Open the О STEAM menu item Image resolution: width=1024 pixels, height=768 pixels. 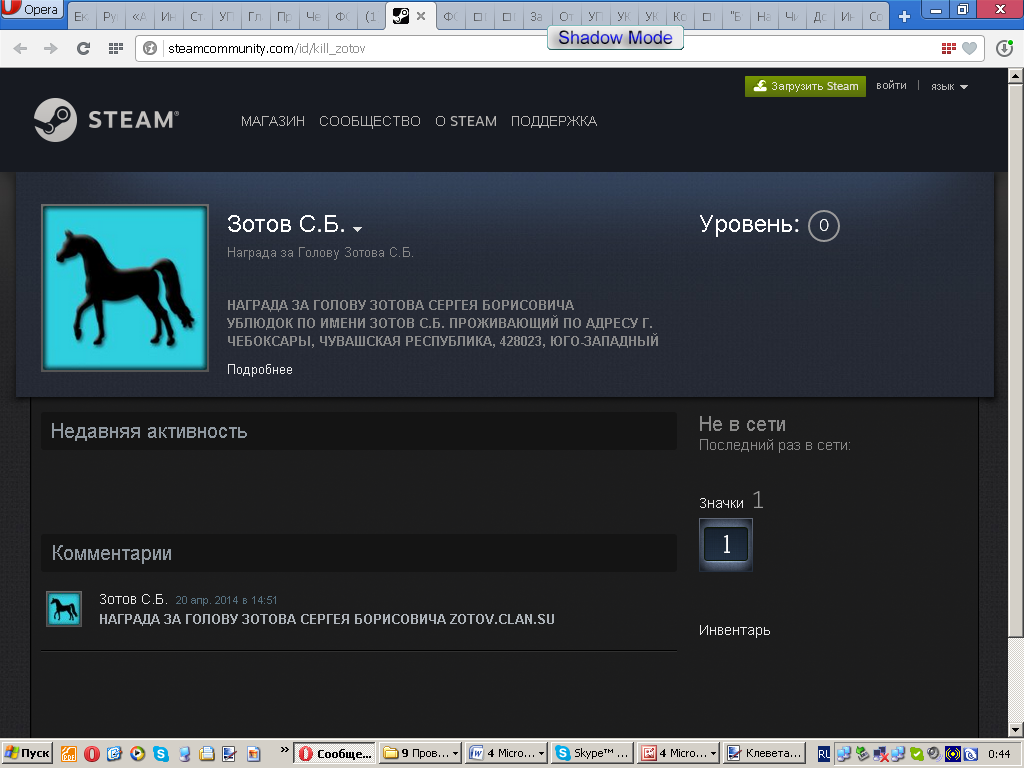[x=466, y=121]
